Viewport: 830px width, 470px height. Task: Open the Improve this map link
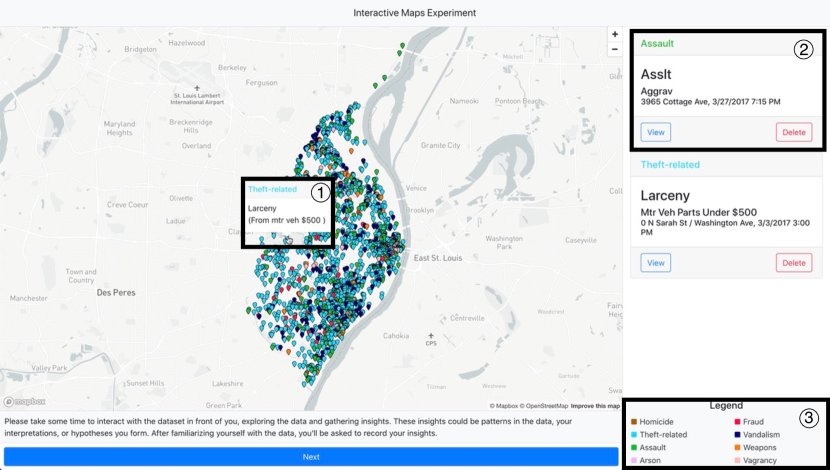(x=595, y=406)
